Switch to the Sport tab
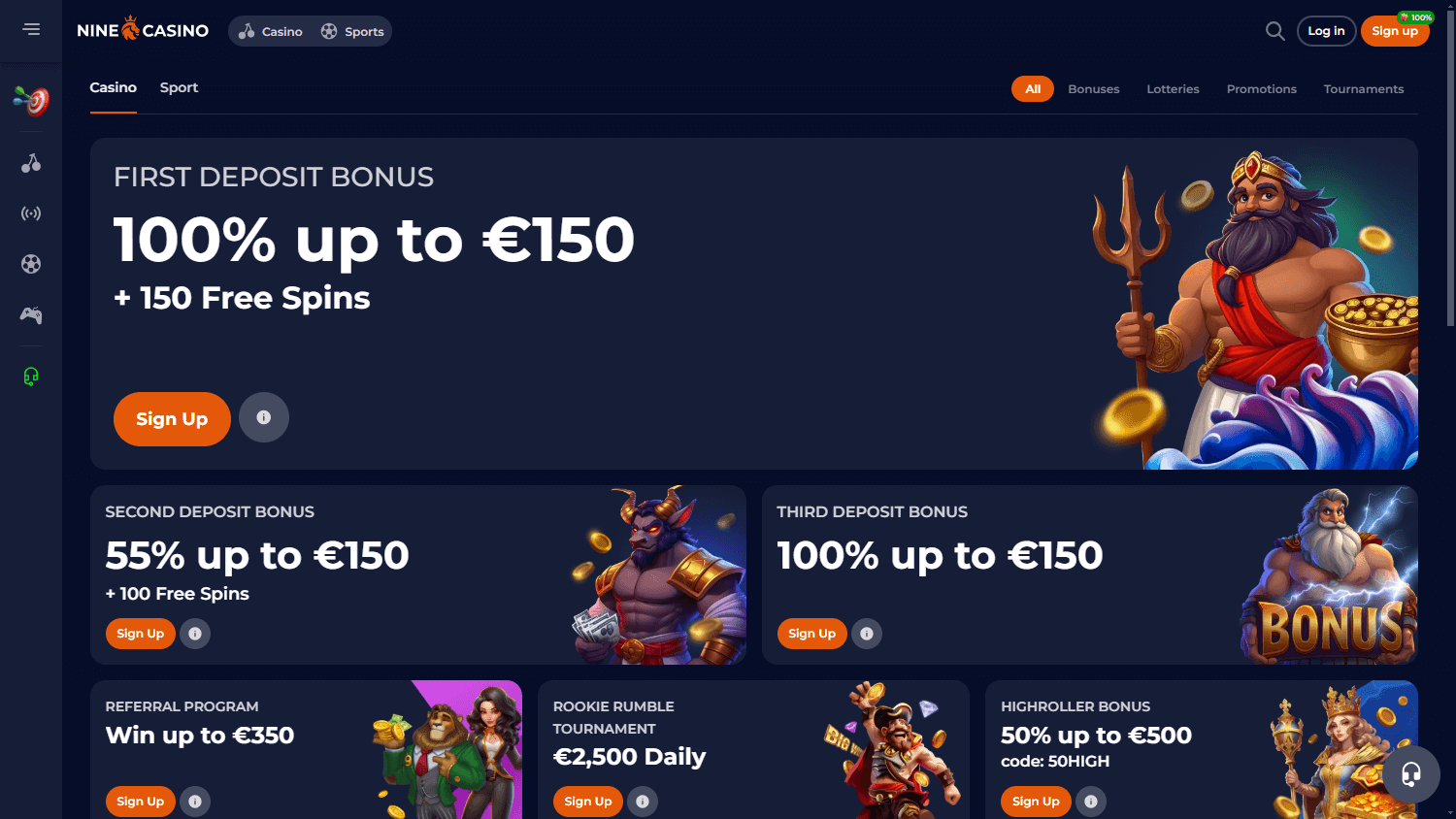 click(x=179, y=87)
